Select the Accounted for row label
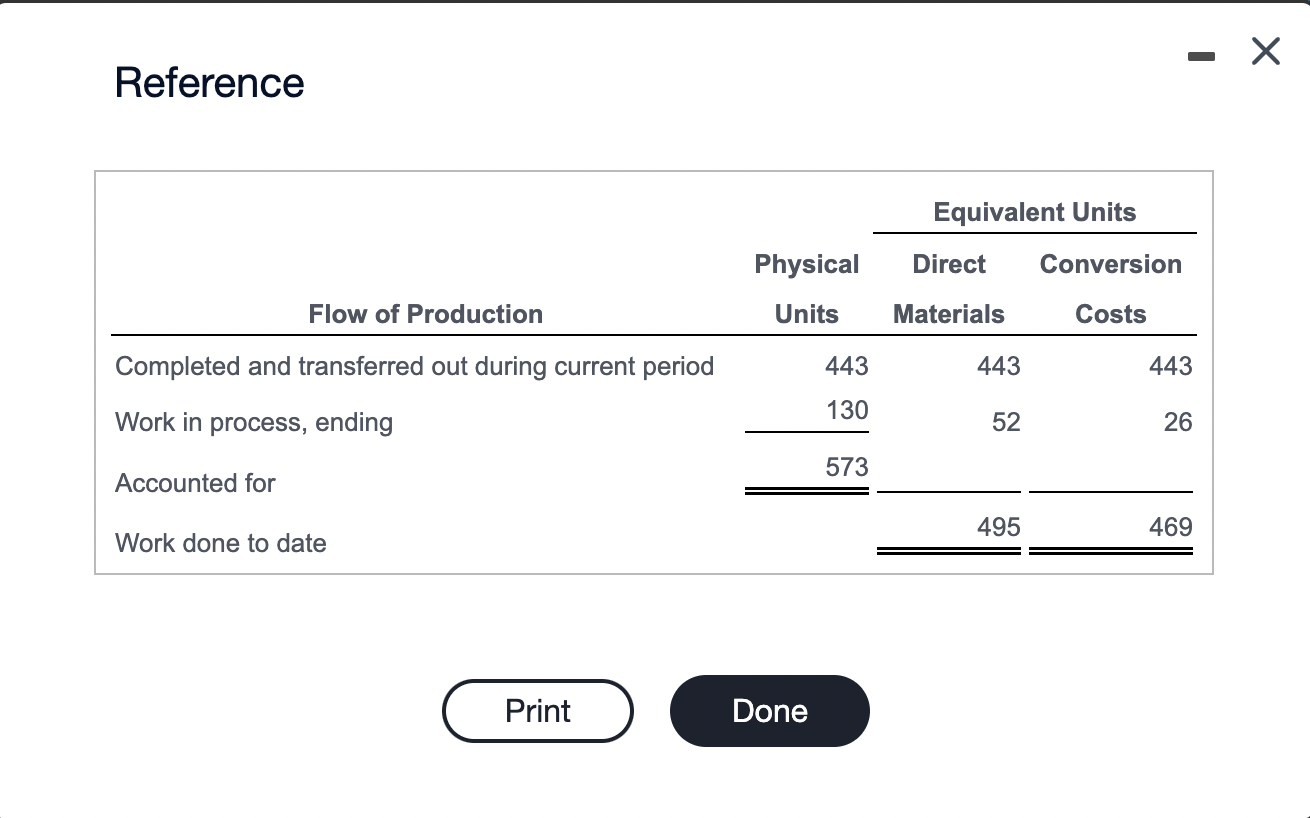This screenshot has height=818, width=1310. click(195, 483)
